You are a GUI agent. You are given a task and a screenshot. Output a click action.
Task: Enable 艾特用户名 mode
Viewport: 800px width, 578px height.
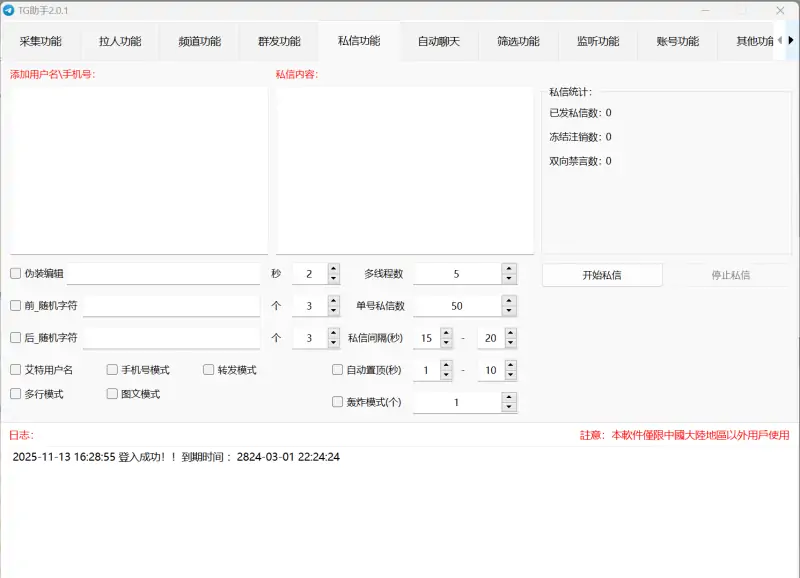(x=15, y=370)
